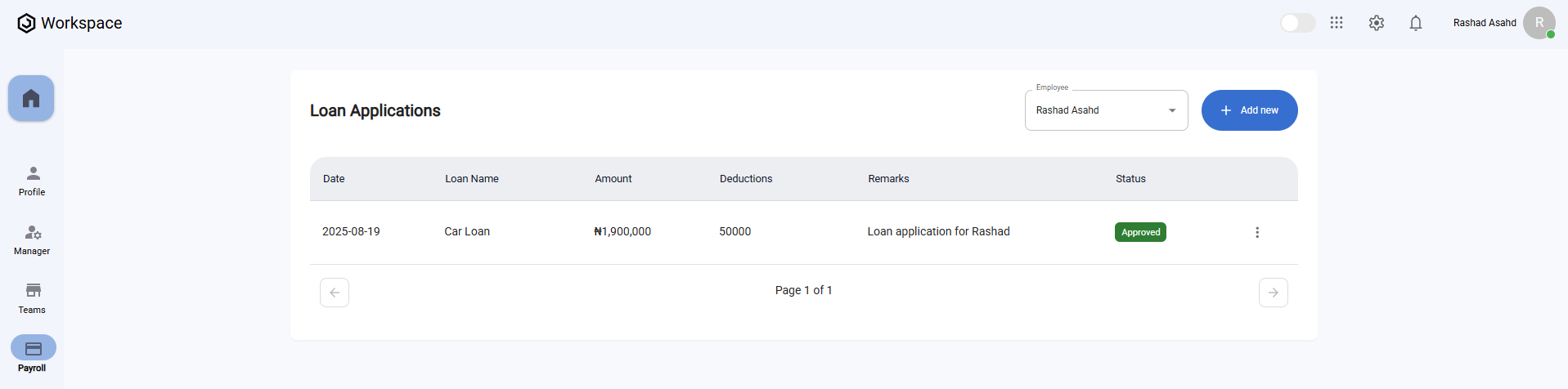The image size is (1568, 389).
Task: Click the Add new button
Action: (1249, 110)
